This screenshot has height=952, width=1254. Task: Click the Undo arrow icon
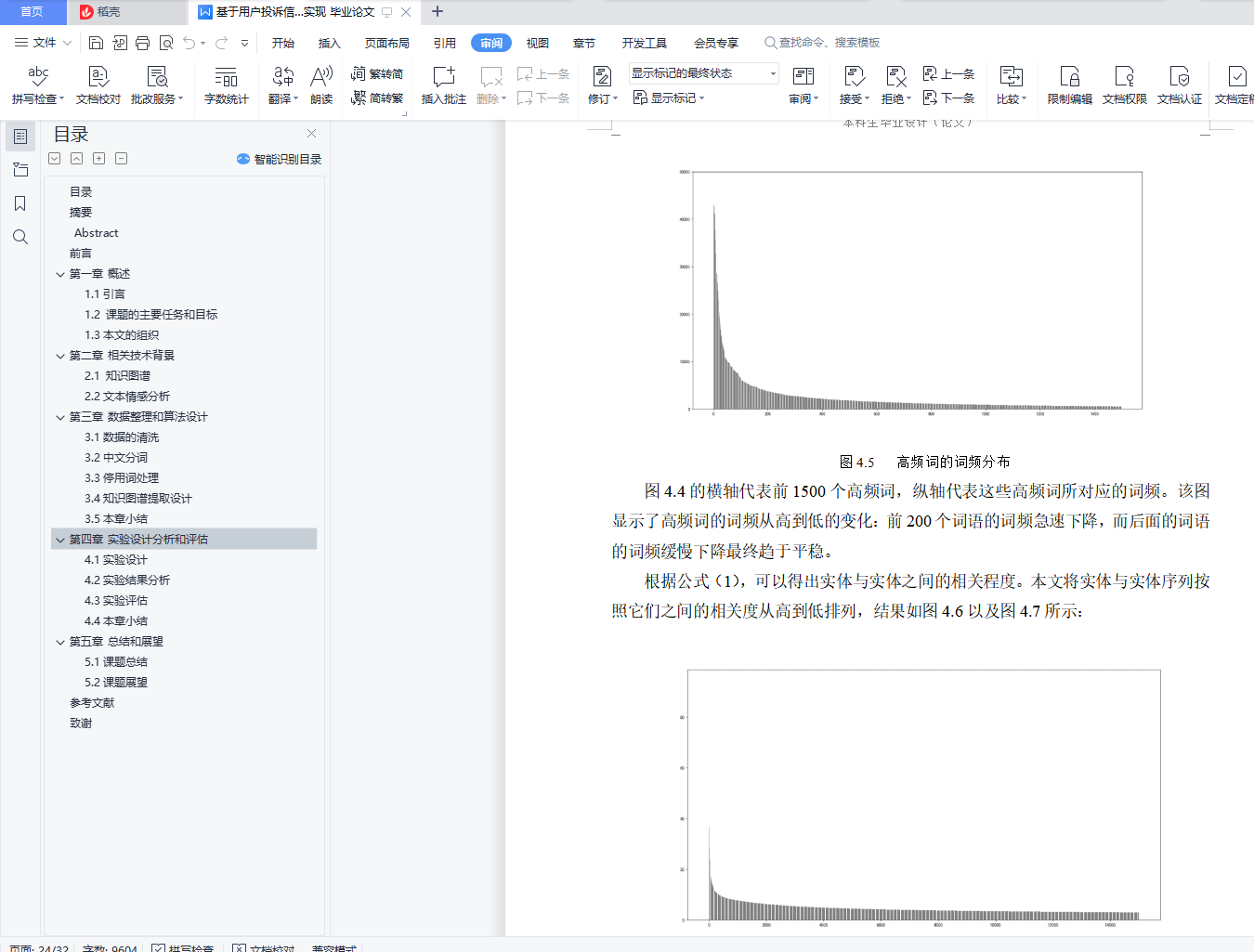click(x=189, y=43)
